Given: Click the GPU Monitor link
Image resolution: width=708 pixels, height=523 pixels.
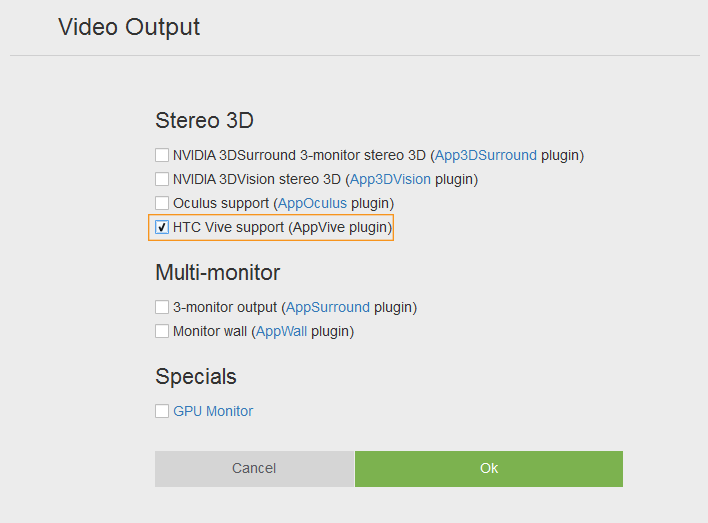Looking at the screenshot, I should pos(213,411).
